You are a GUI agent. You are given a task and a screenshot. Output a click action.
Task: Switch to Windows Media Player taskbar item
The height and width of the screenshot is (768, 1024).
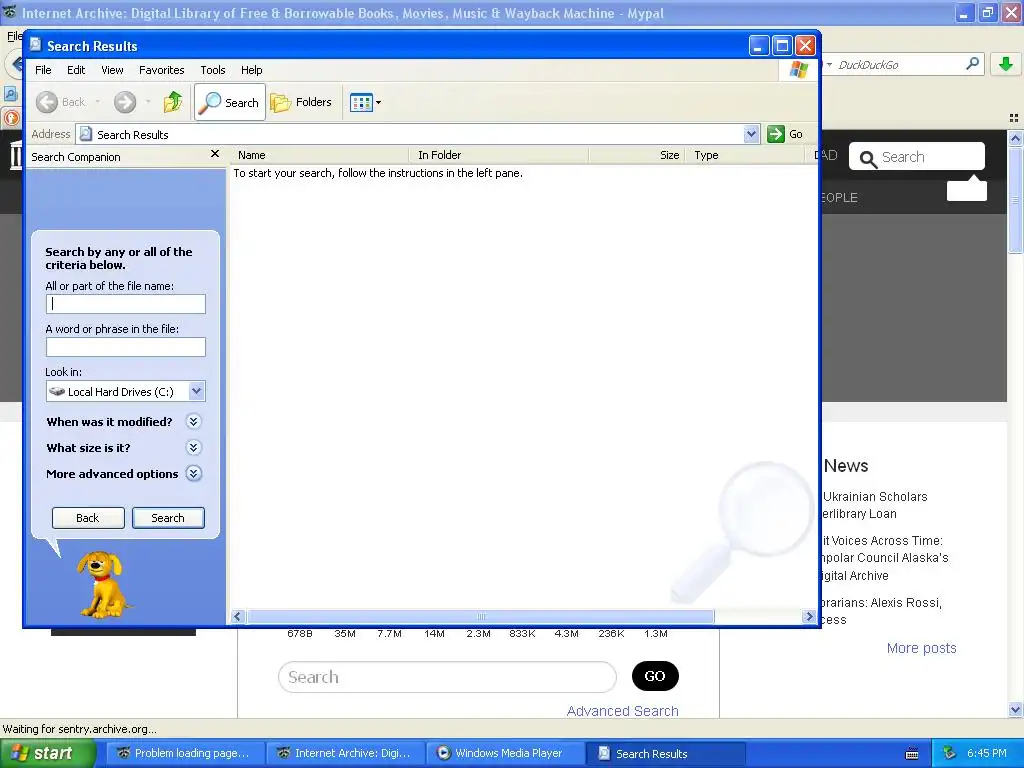tap(505, 753)
